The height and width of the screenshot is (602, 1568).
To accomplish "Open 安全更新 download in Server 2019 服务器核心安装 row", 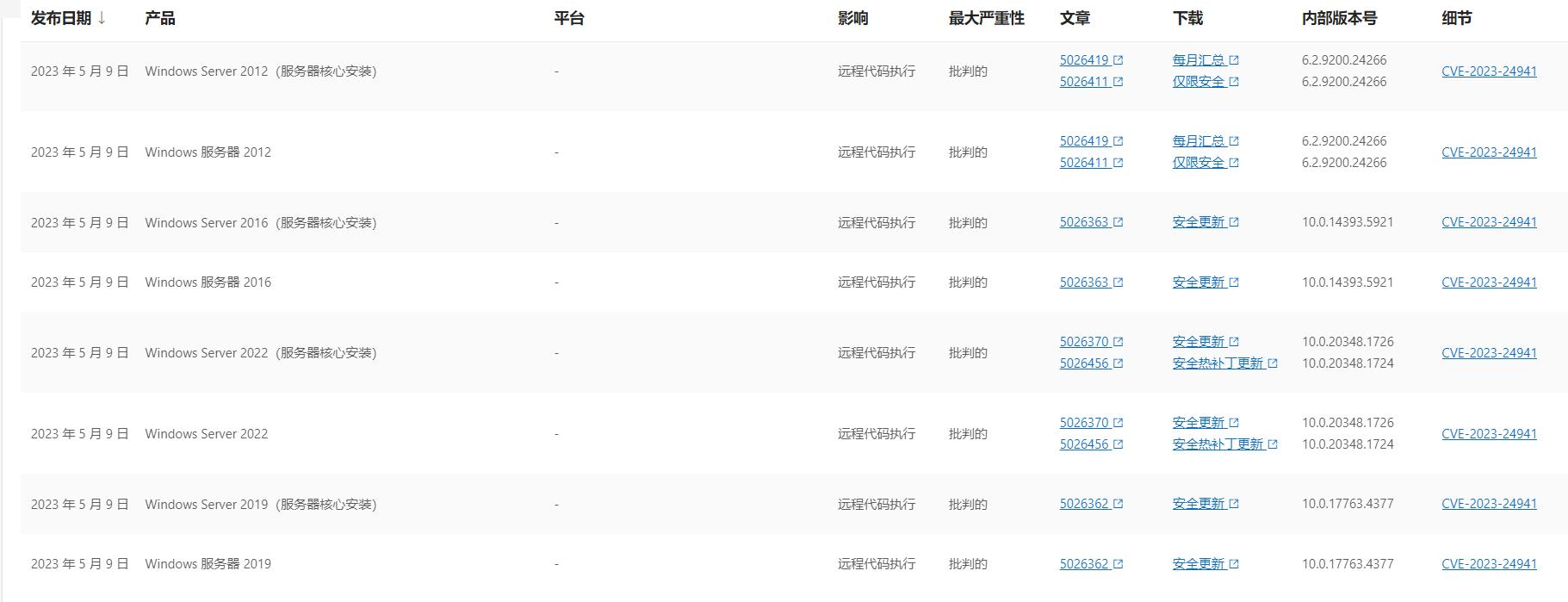I will (x=1199, y=504).
